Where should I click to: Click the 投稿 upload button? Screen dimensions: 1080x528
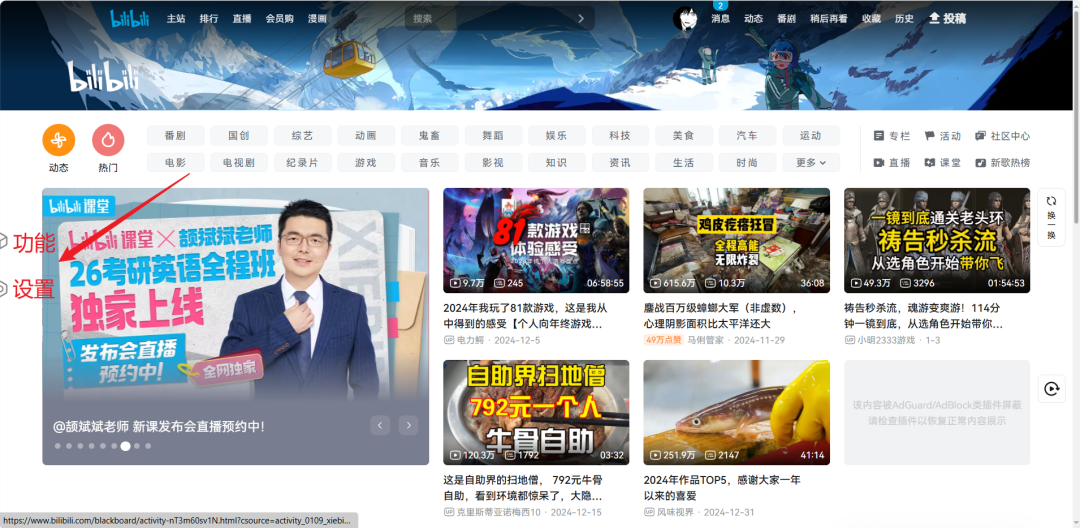(x=947, y=19)
